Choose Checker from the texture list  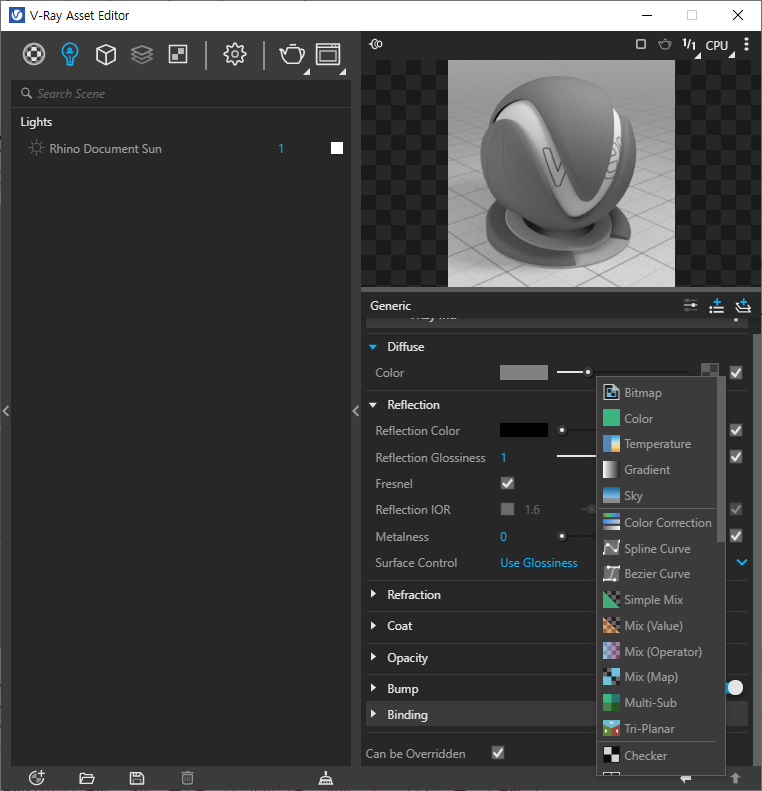[657, 755]
